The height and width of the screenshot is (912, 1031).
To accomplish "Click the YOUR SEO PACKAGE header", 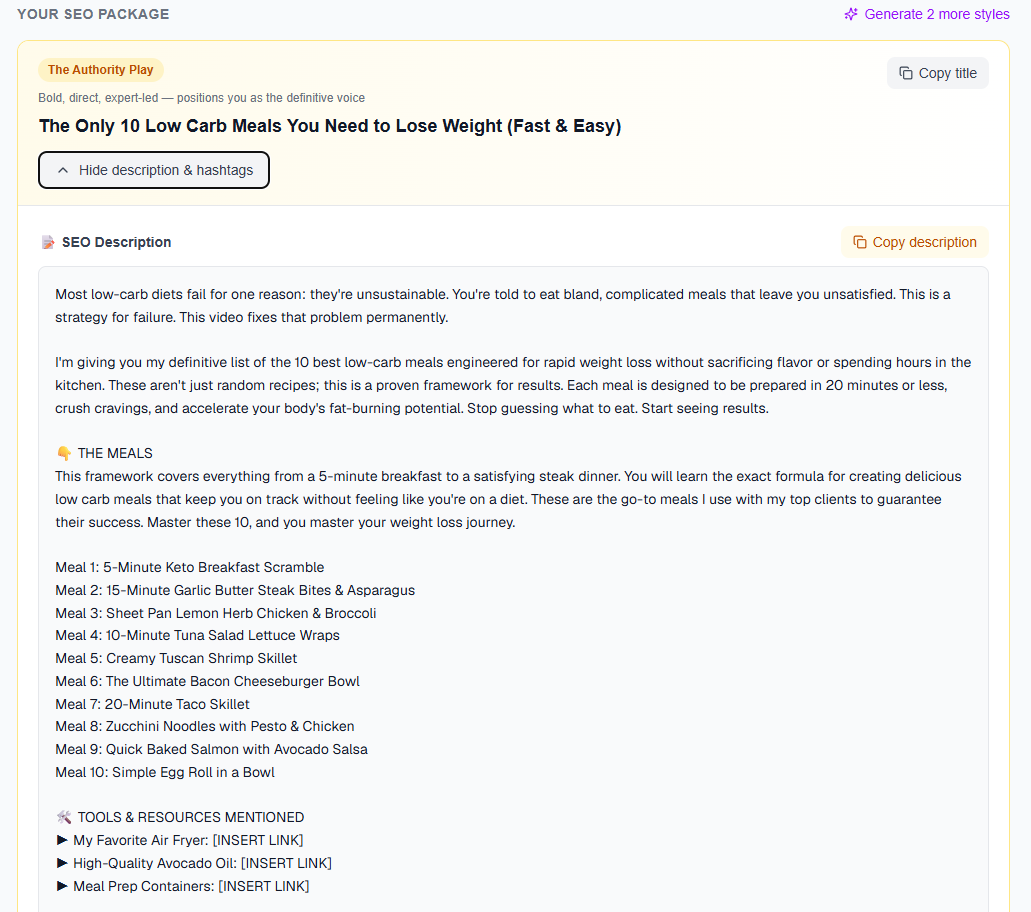I will tap(93, 14).
